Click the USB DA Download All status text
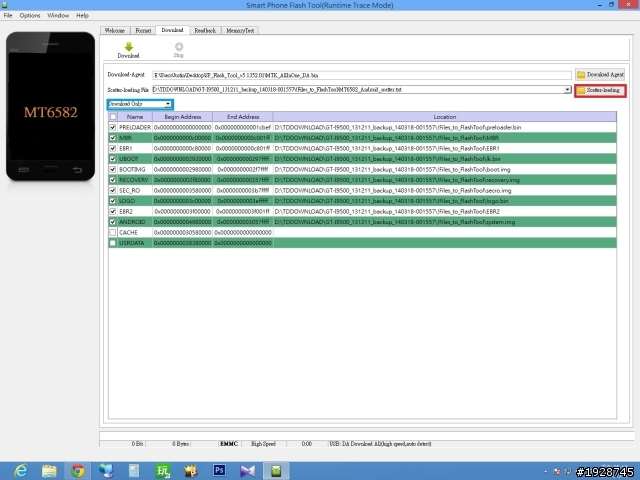This screenshot has width=640, height=480. 380,444
